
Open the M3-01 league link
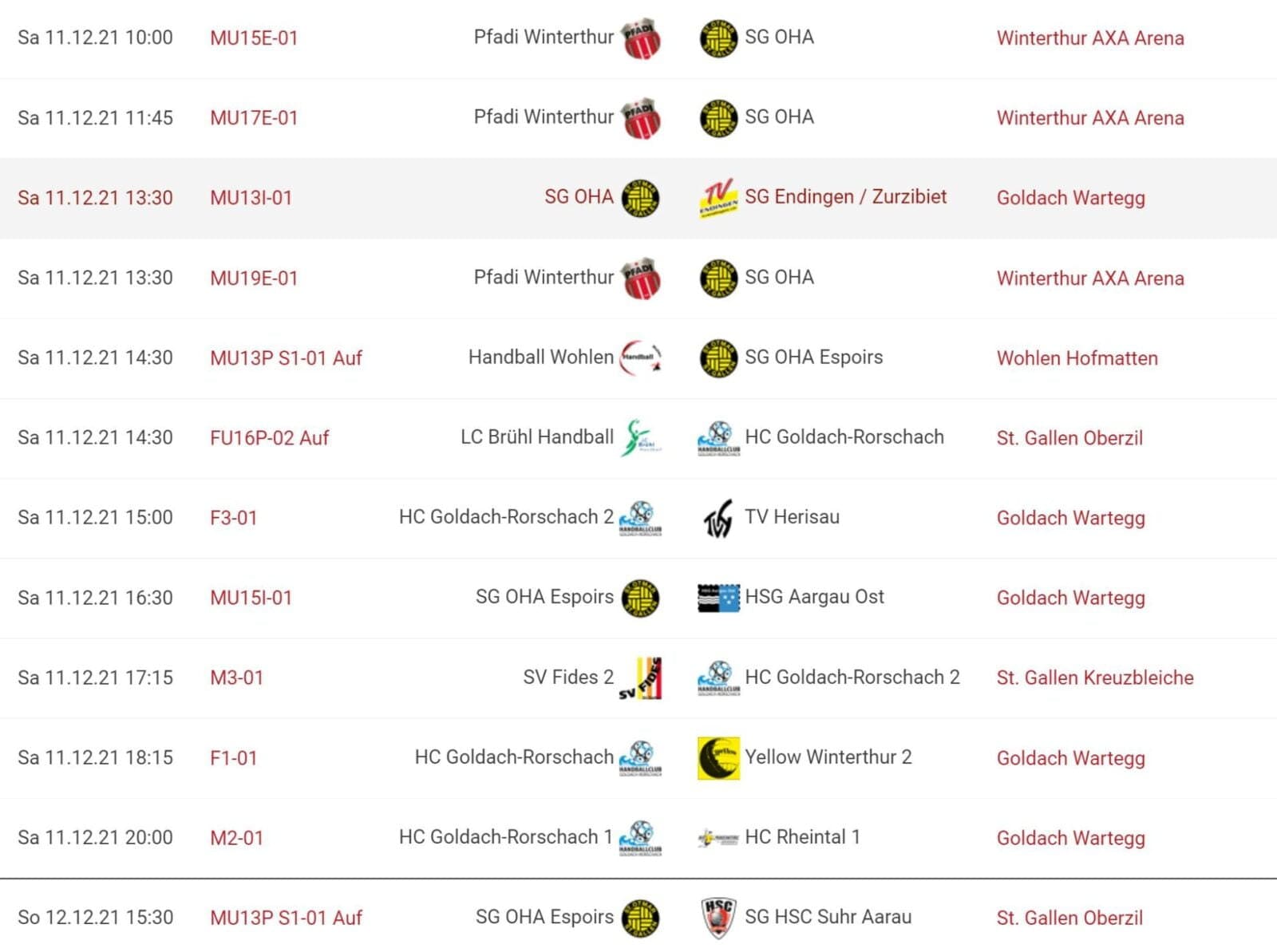coord(236,678)
